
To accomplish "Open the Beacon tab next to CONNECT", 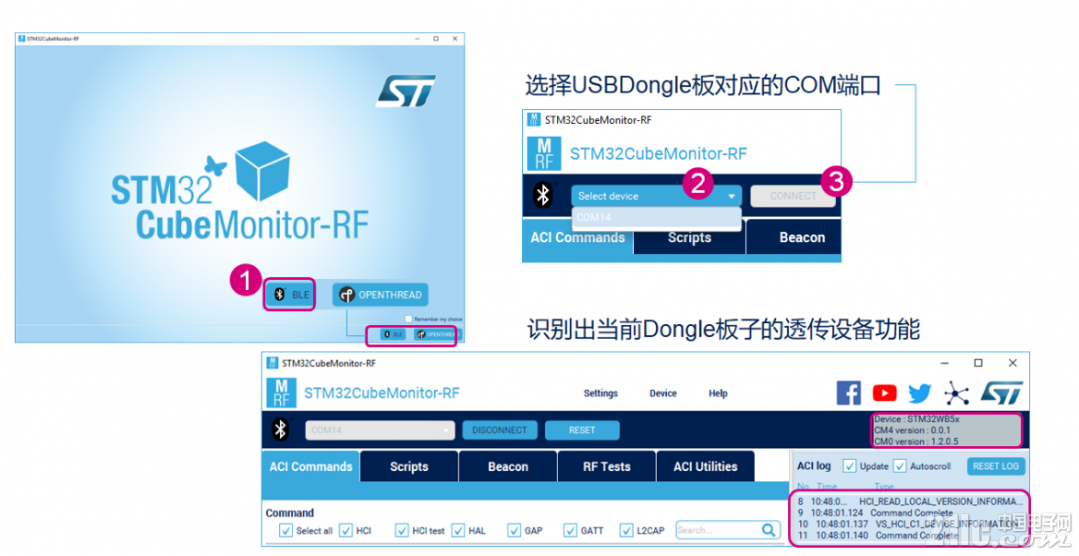I will (x=793, y=237).
